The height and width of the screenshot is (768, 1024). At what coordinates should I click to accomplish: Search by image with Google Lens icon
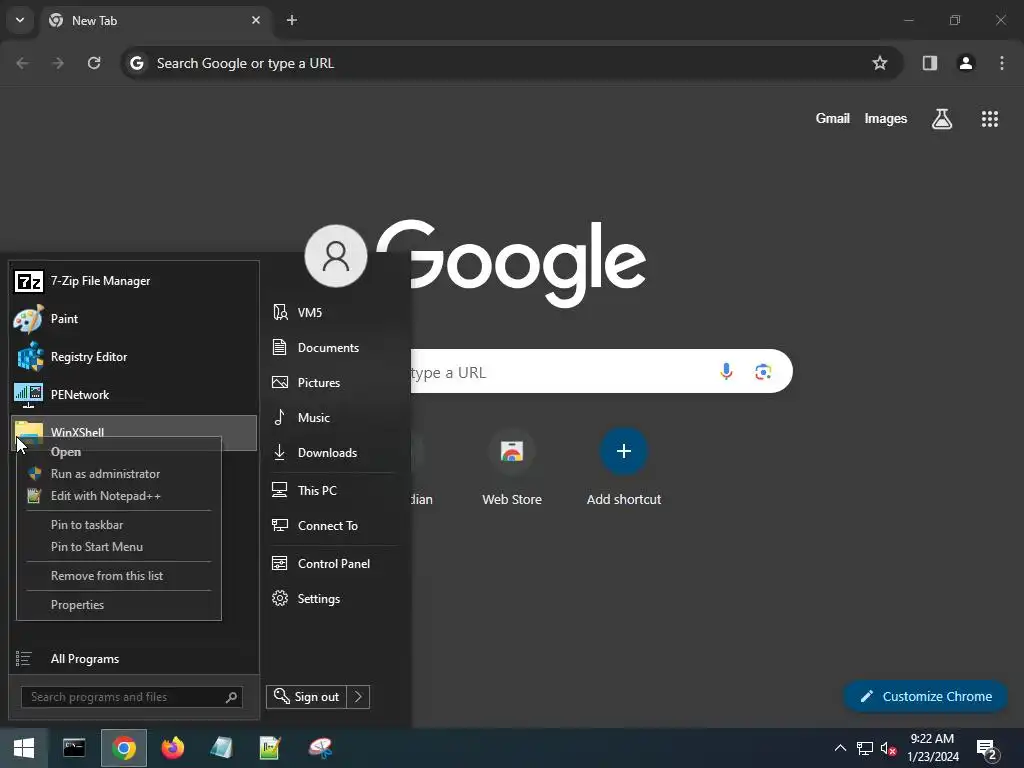[763, 372]
